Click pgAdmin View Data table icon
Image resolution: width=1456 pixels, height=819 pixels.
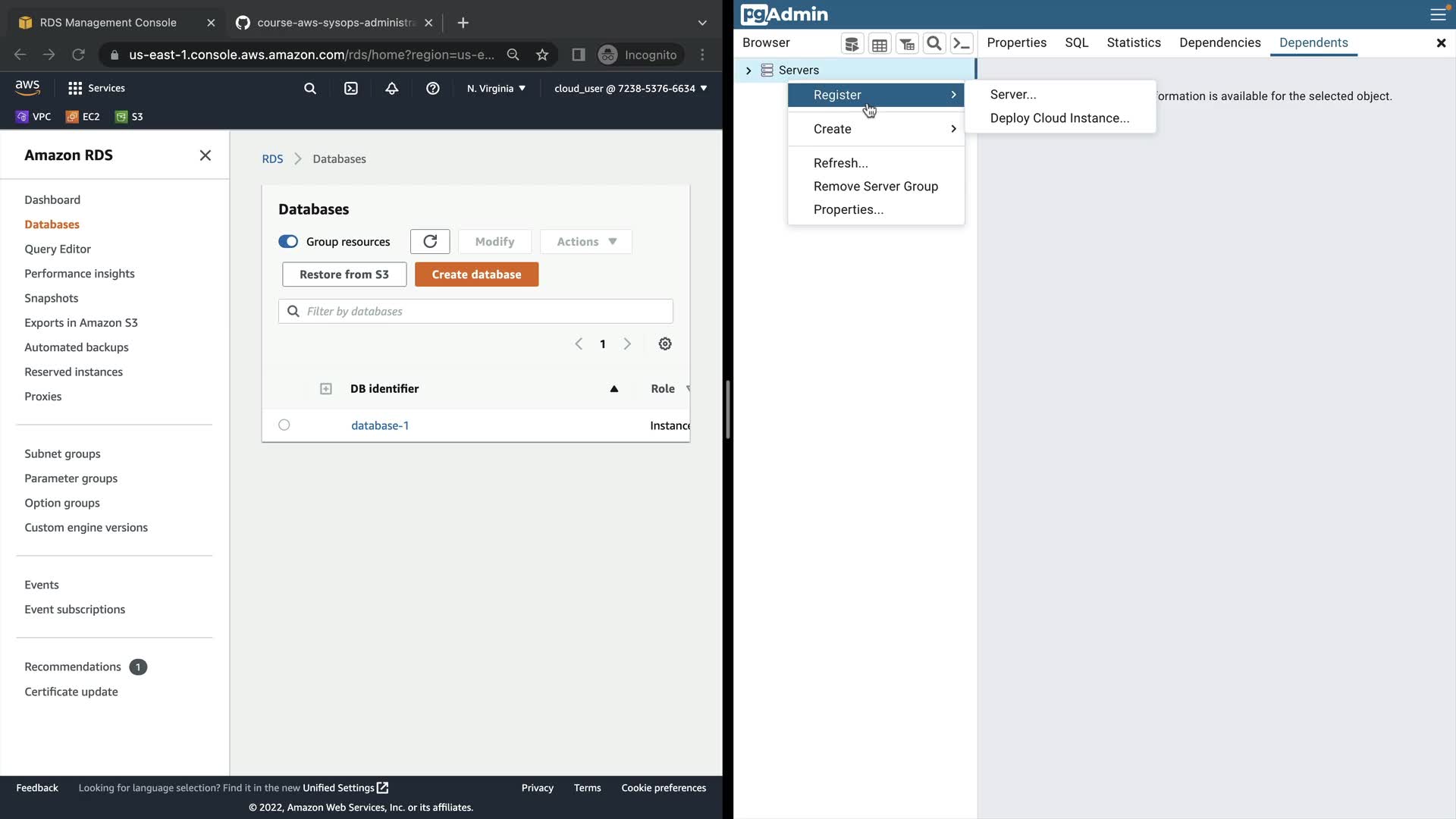[880, 44]
